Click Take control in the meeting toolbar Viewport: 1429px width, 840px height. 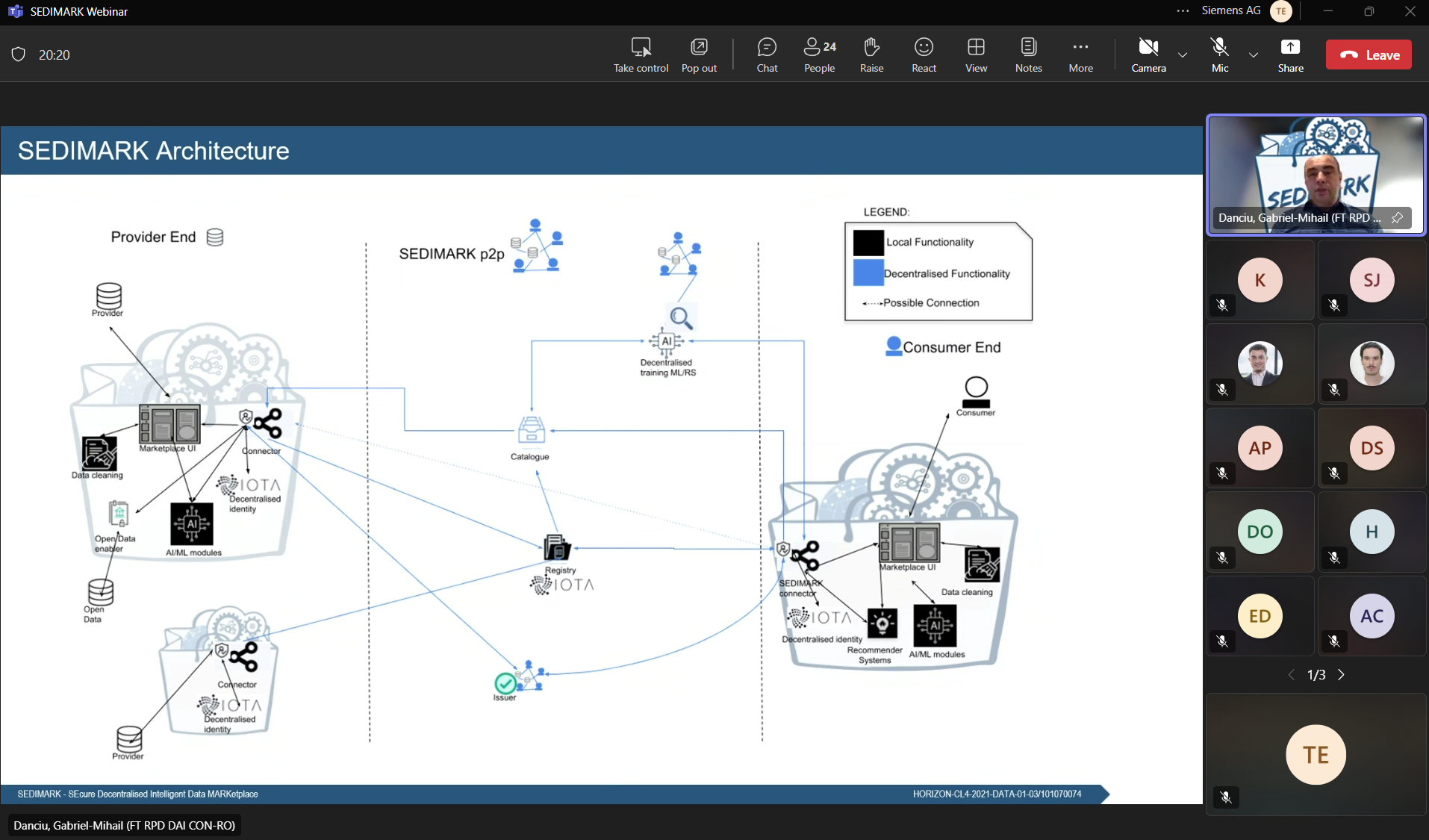pos(641,55)
